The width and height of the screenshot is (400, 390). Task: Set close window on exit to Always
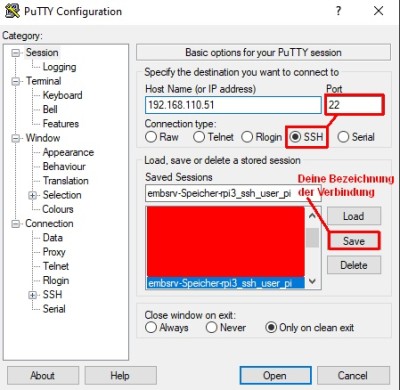(x=167, y=327)
